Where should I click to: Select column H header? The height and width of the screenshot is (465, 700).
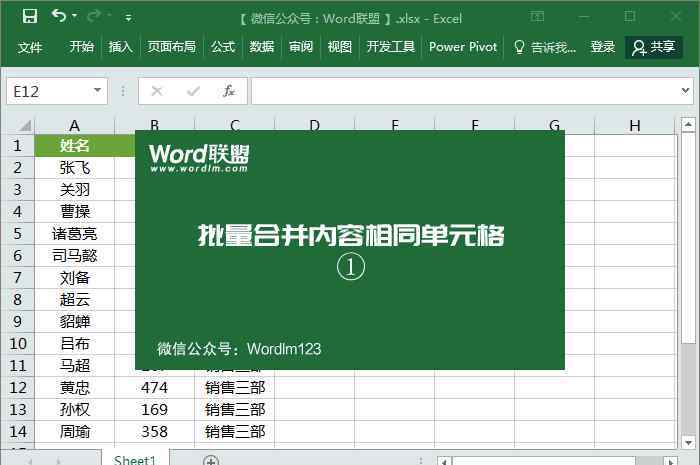coord(634,125)
